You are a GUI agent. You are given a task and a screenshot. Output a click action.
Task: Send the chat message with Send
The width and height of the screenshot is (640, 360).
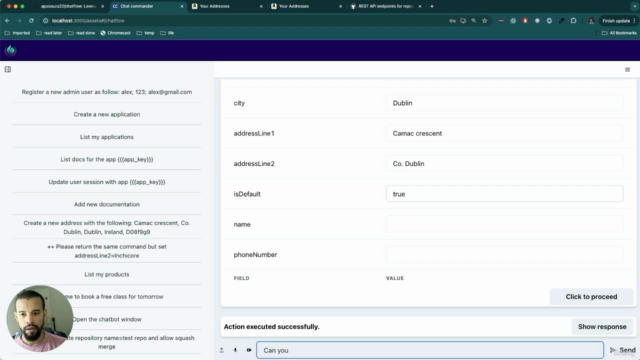click(x=622, y=350)
